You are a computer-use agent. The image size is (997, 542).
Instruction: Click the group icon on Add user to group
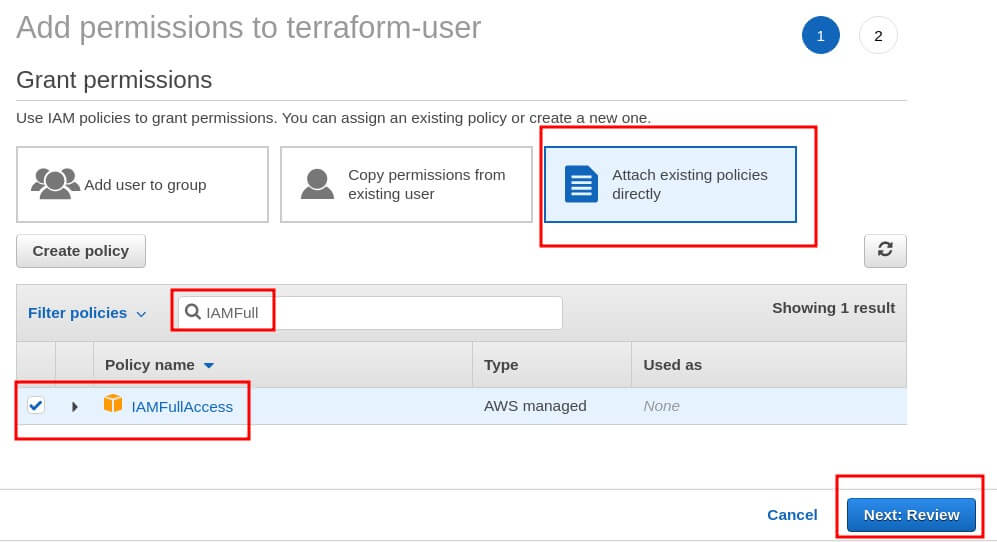(x=55, y=184)
